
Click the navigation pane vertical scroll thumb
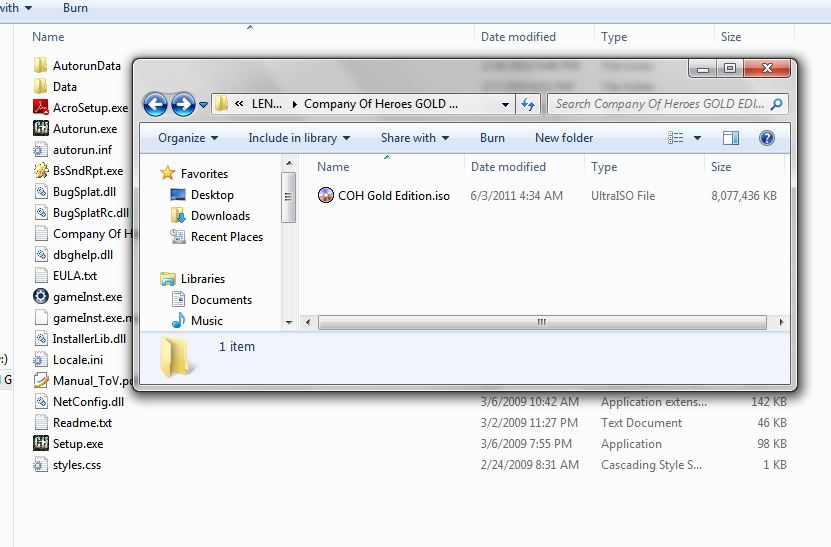click(288, 197)
